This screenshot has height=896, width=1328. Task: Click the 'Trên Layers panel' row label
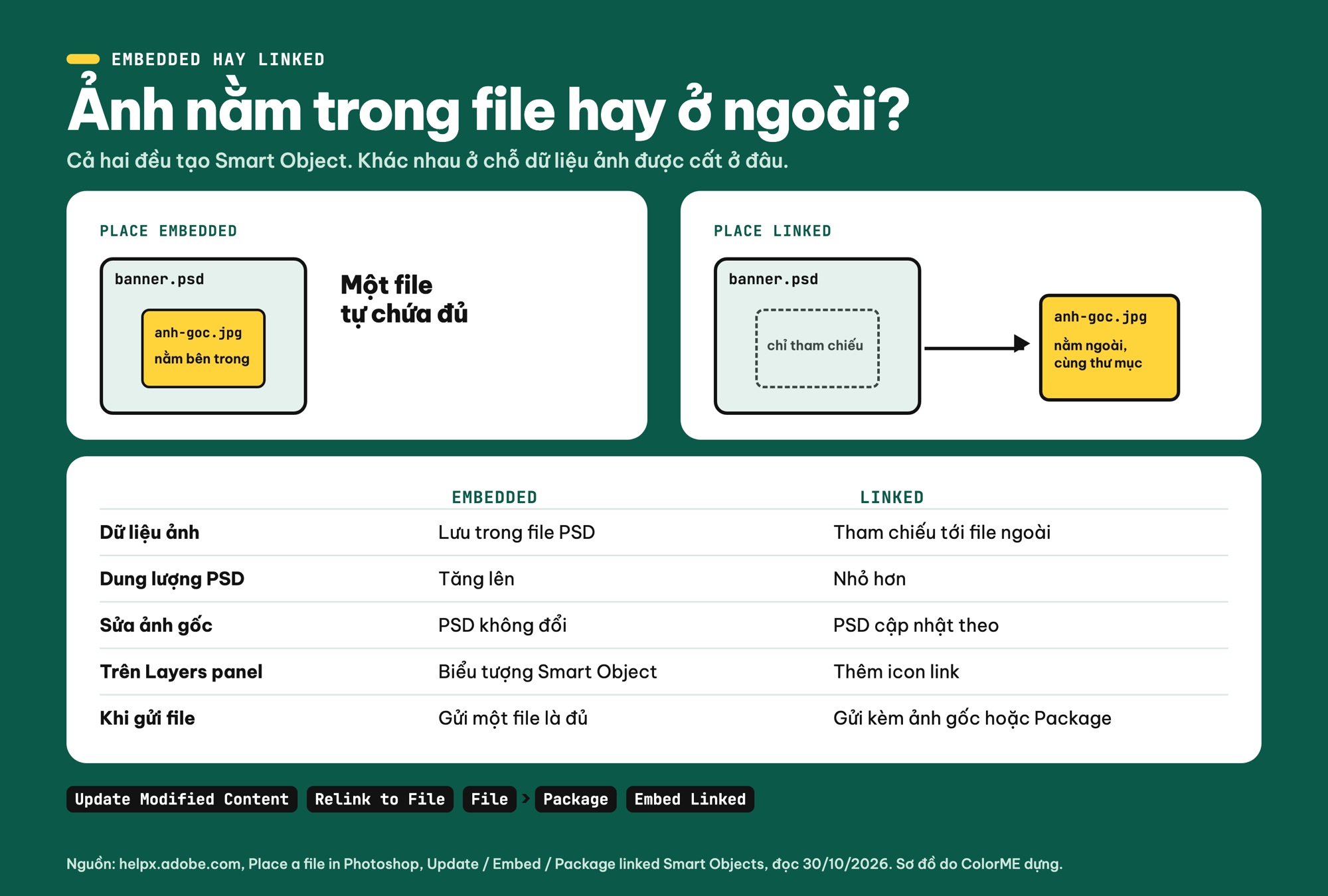[181, 672]
